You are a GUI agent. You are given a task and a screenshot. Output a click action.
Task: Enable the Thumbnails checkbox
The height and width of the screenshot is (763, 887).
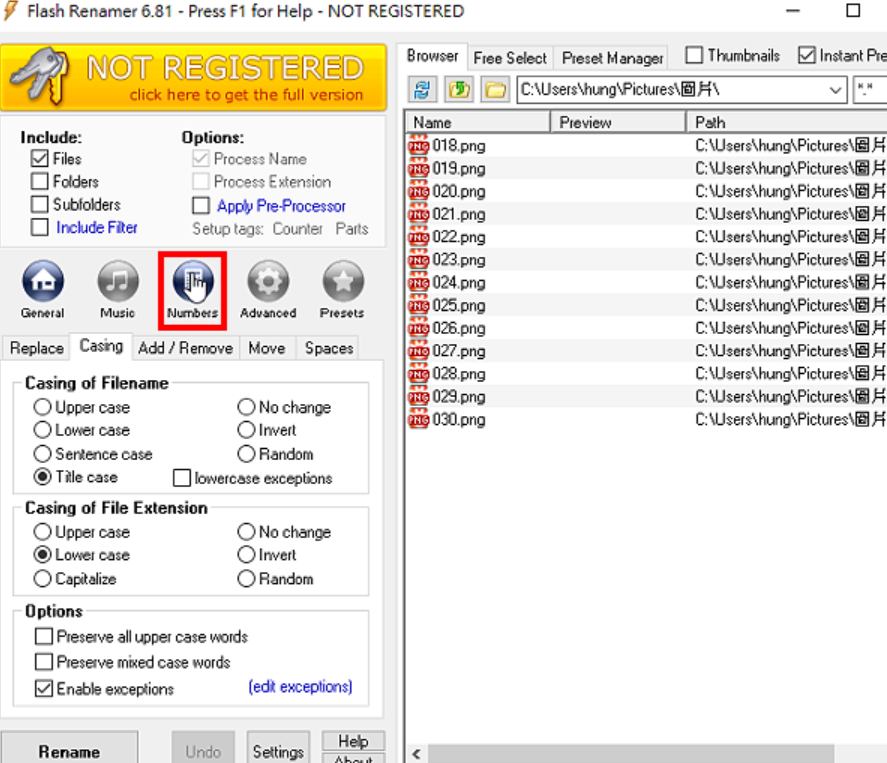[694, 55]
